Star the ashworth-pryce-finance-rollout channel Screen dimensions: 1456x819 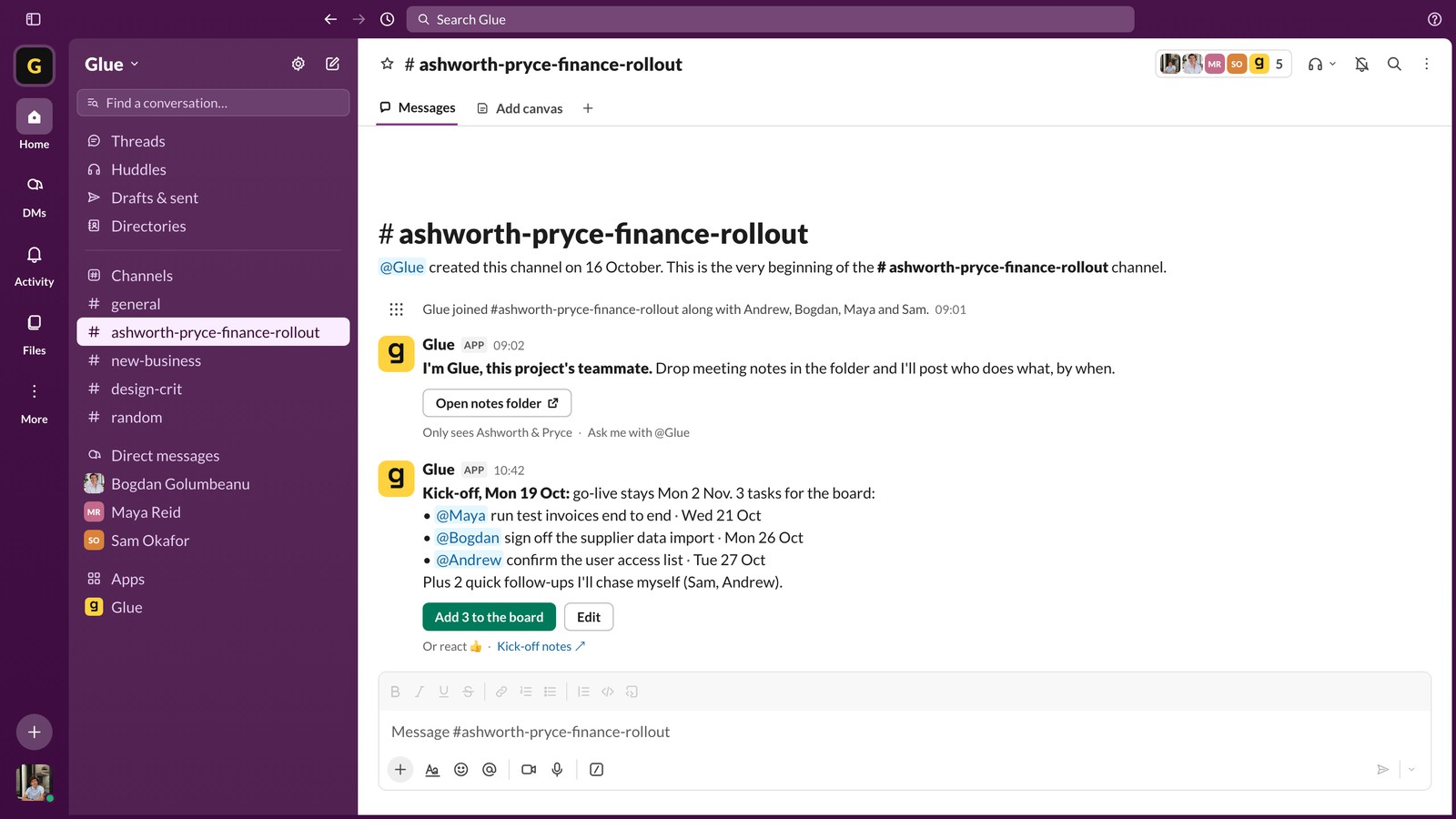(x=387, y=64)
